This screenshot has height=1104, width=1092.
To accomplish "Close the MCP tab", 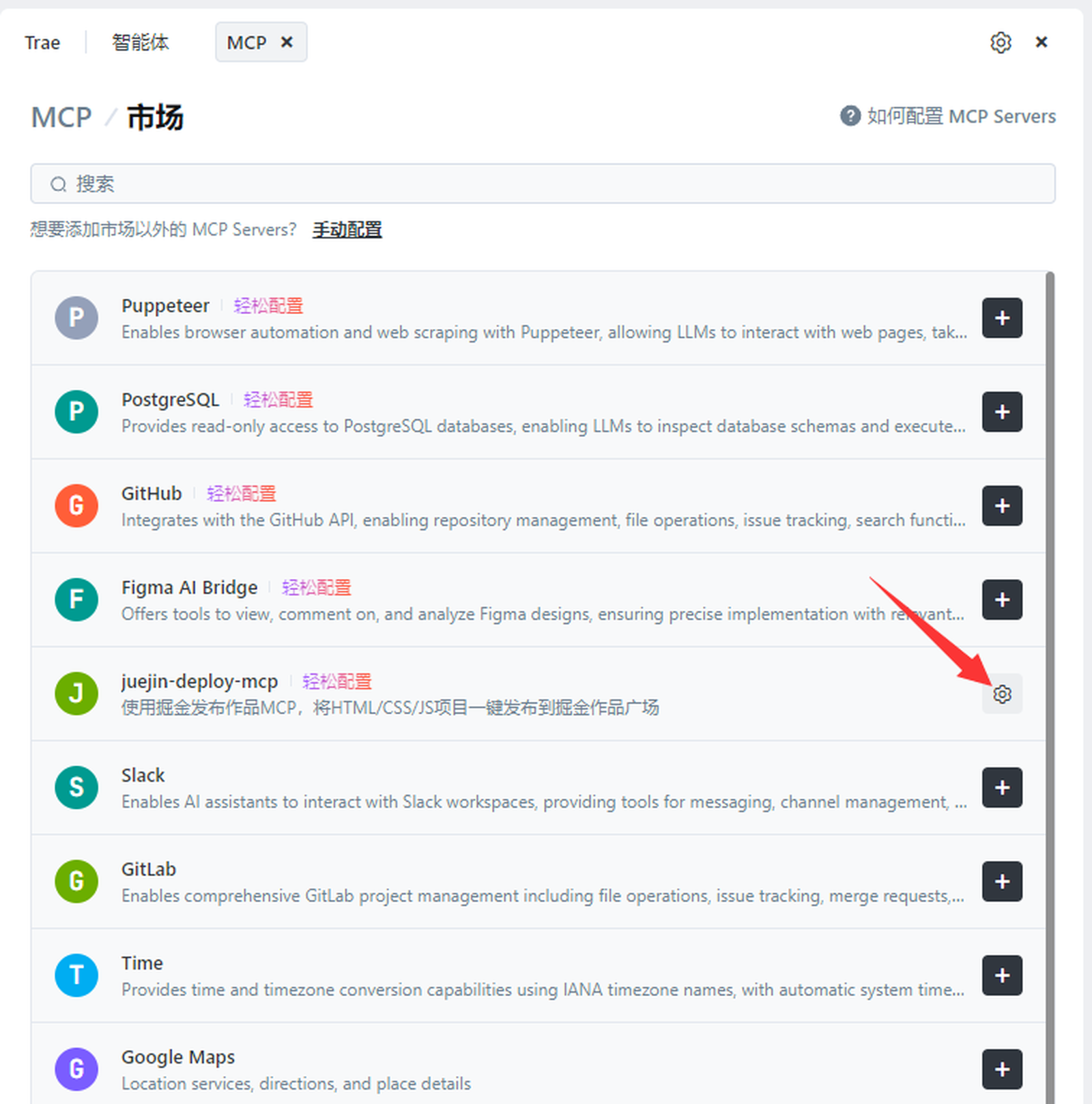I will click(287, 42).
